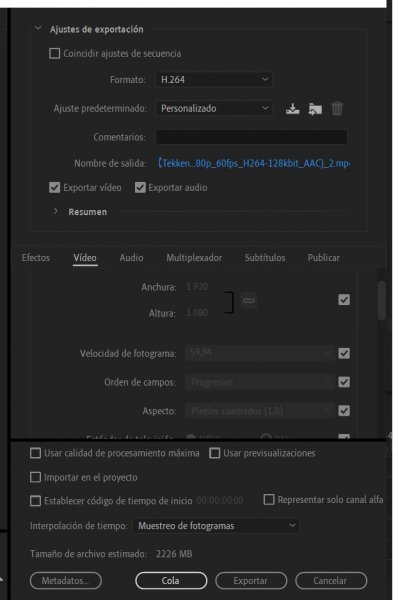This screenshot has height=600, width=398.
Task: Open Interpolación de tiempo dropdown
Action: coord(216,526)
